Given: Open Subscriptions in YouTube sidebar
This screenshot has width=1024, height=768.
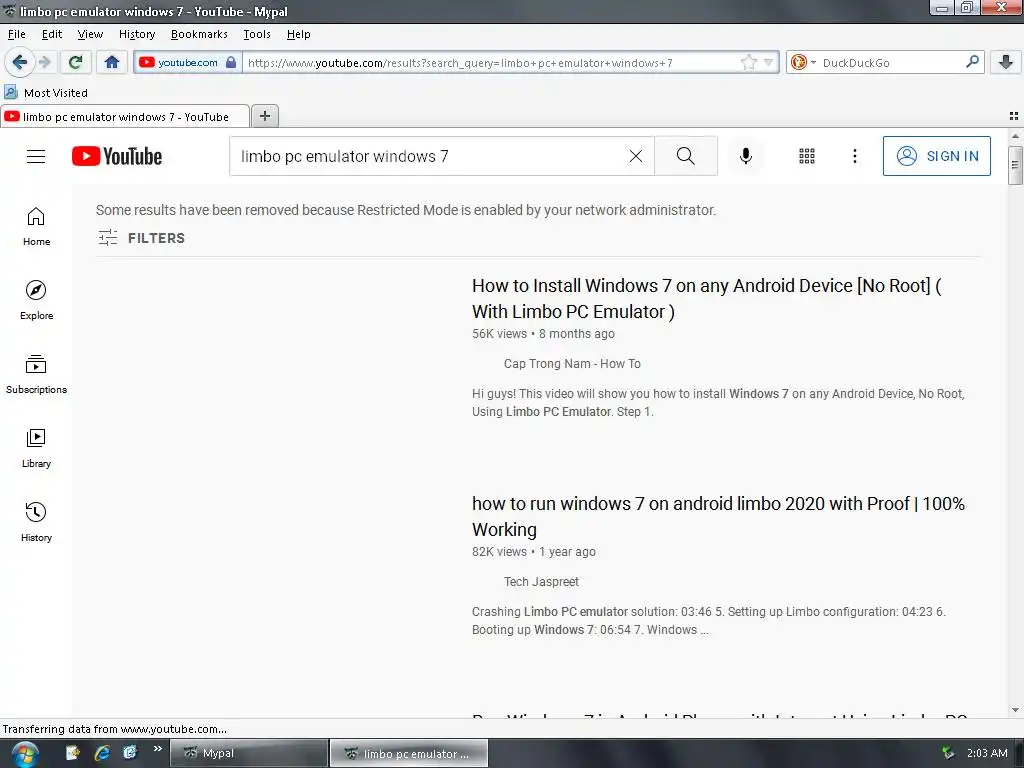Looking at the screenshot, I should 36,374.
